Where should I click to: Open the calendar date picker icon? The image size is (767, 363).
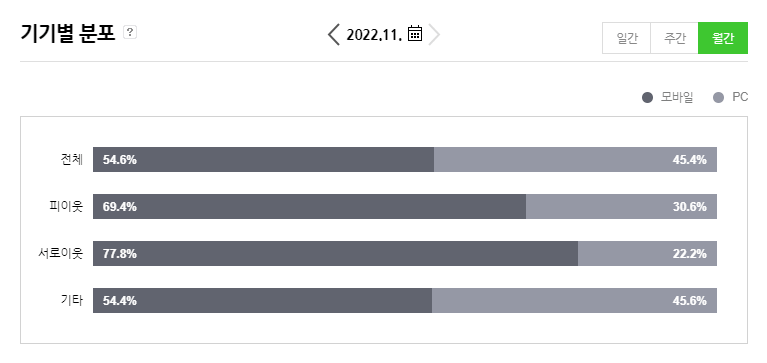(415, 33)
